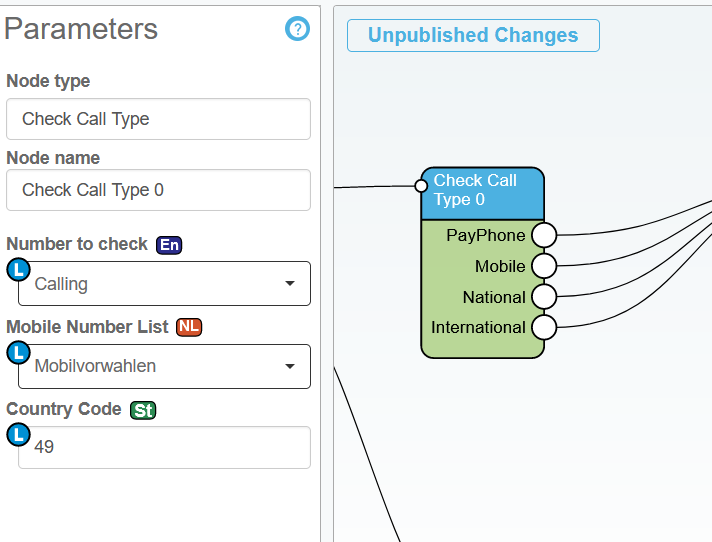The height and width of the screenshot is (542, 712).
Task: Click the node's input connector dot
Action: coord(421,185)
